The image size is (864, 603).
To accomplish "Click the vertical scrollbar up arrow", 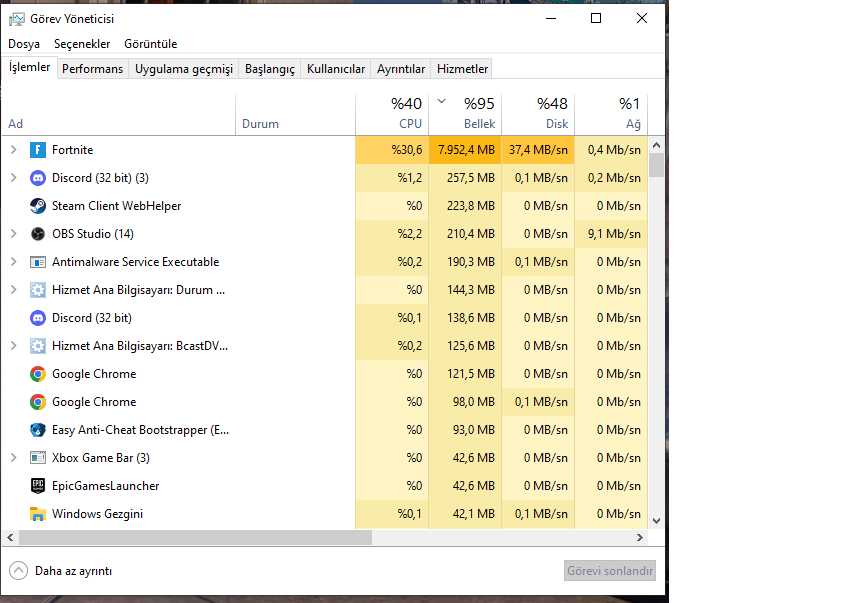I will point(656,146).
